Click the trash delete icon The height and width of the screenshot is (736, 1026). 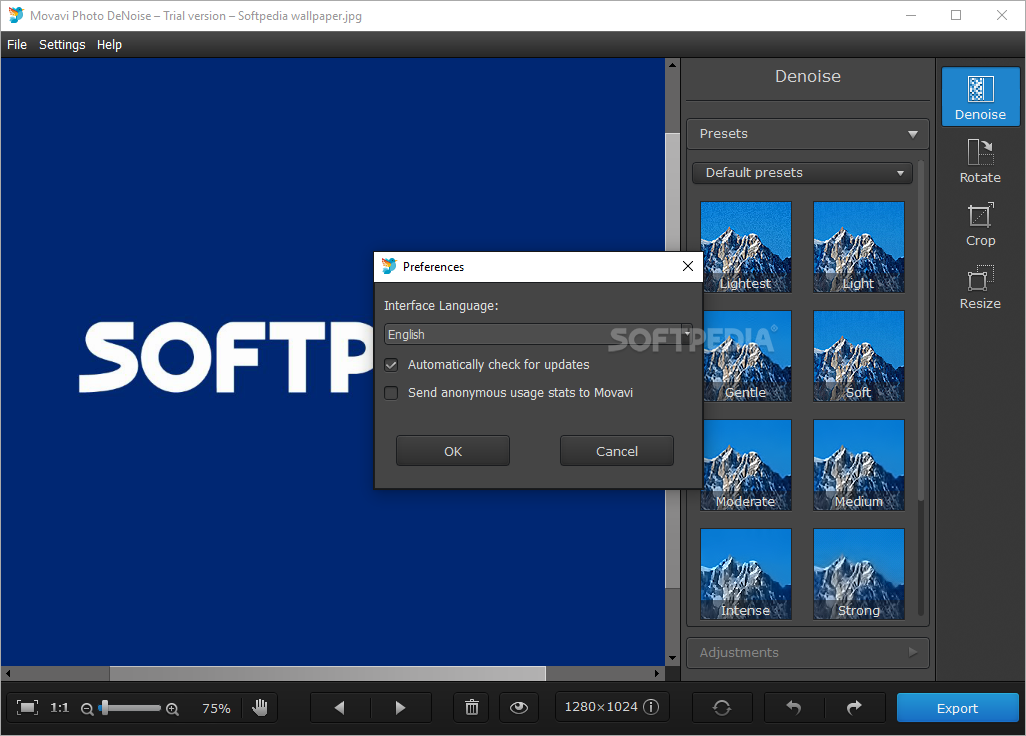click(472, 707)
